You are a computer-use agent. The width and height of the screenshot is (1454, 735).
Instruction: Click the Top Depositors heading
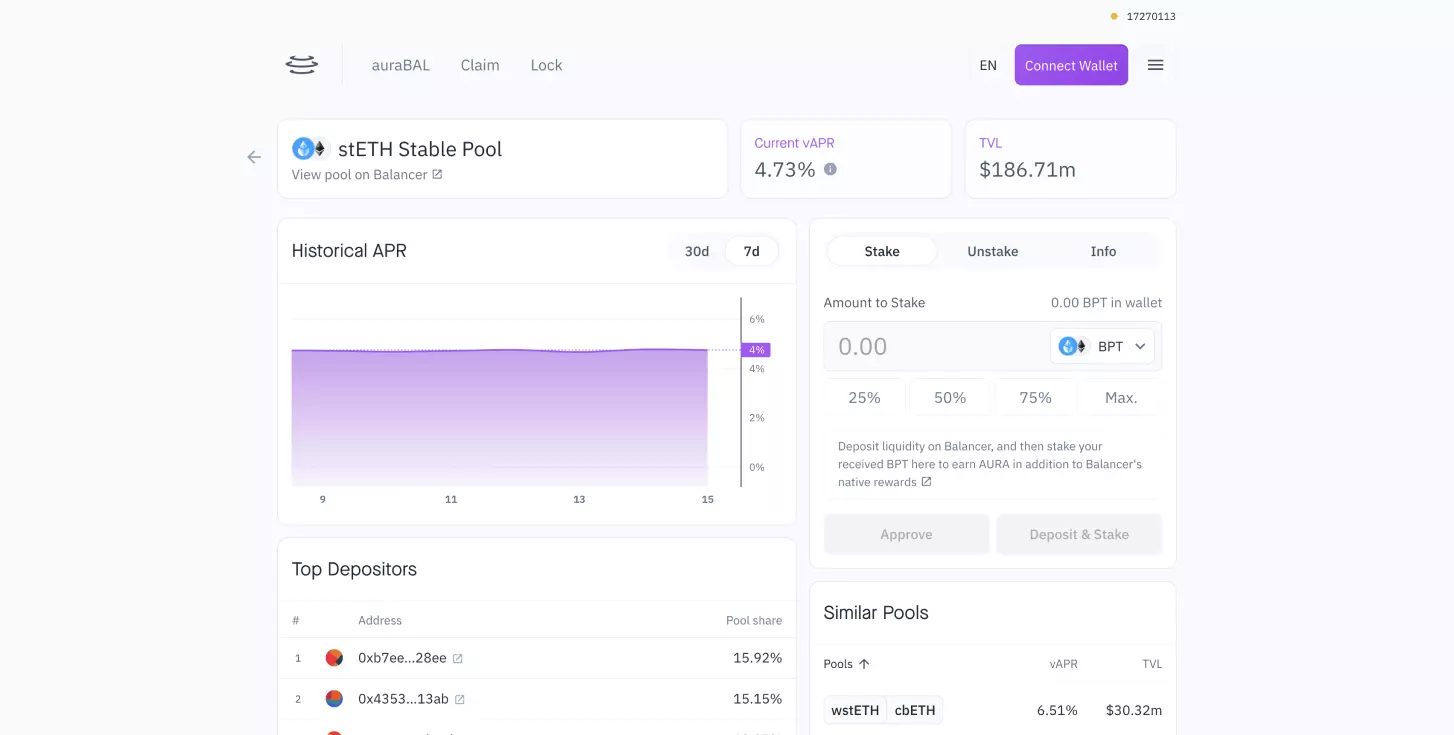(354, 569)
